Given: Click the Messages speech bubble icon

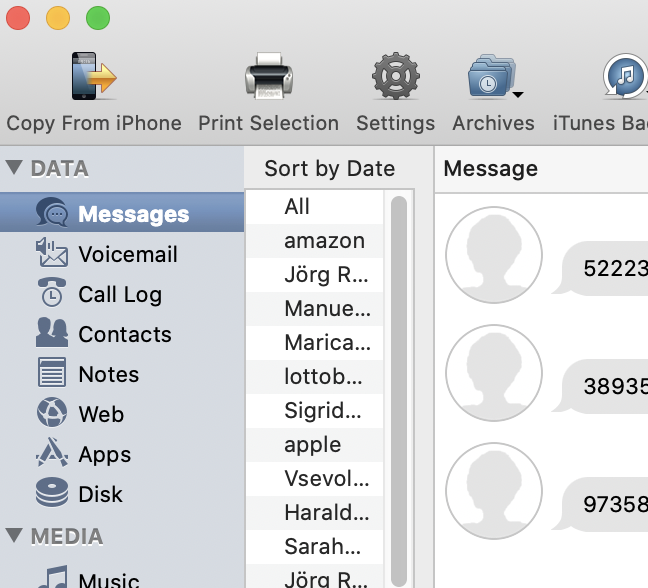Looking at the screenshot, I should point(52,212).
